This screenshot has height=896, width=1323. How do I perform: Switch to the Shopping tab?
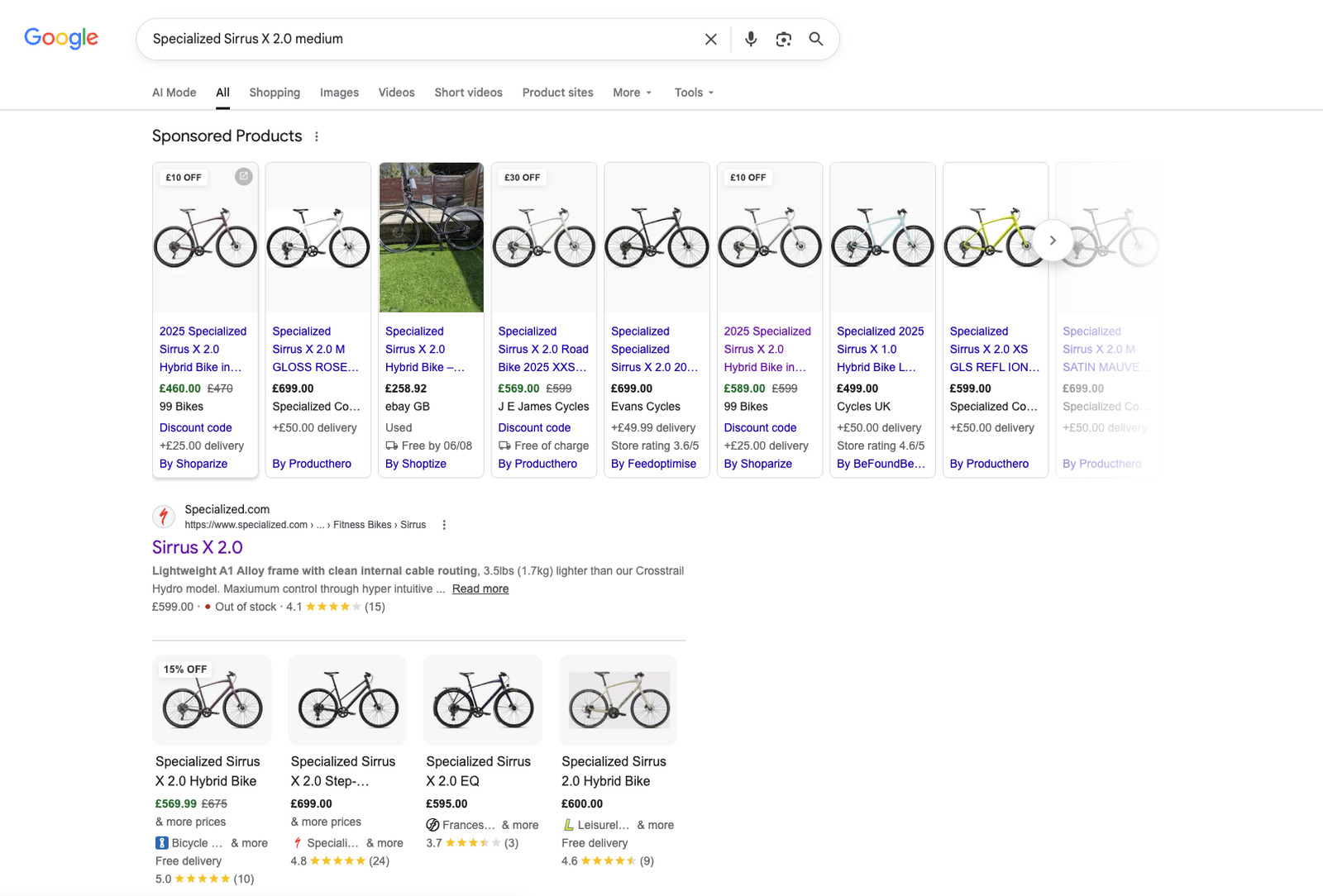coord(275,93)
